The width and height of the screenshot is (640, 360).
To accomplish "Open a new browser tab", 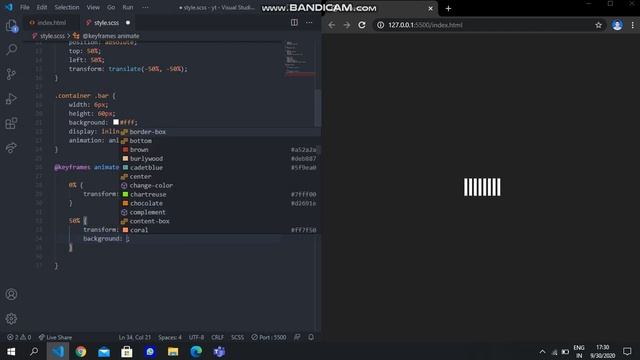I will (448, 8).
